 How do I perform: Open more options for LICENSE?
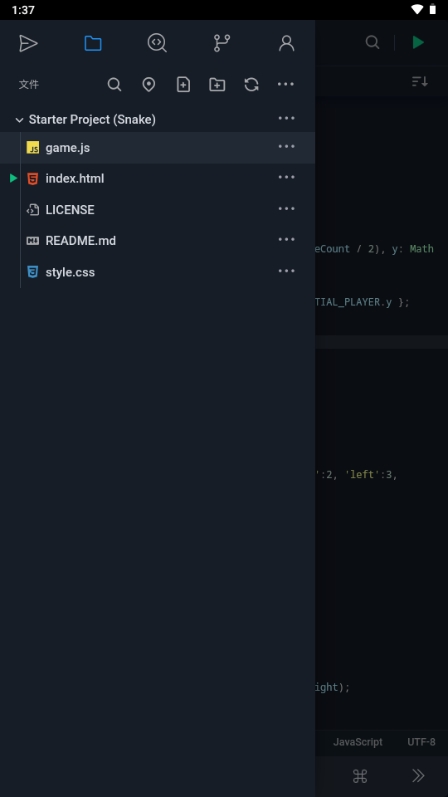286,209
